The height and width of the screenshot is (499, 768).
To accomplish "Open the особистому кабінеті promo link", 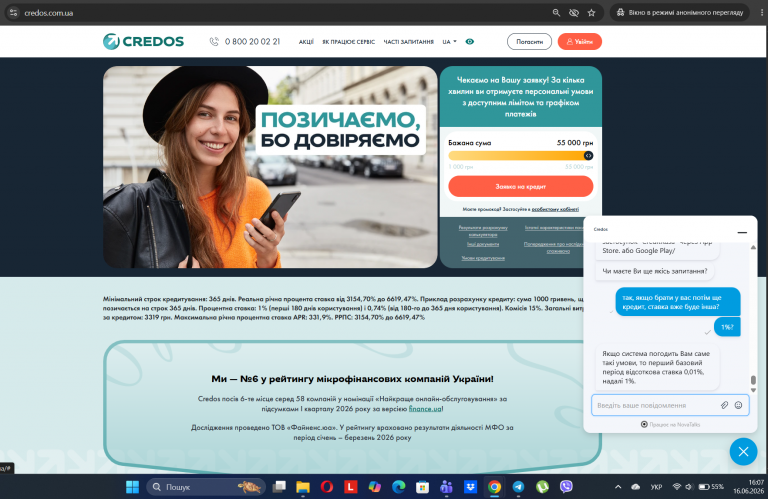I will (x=555, y=209).
